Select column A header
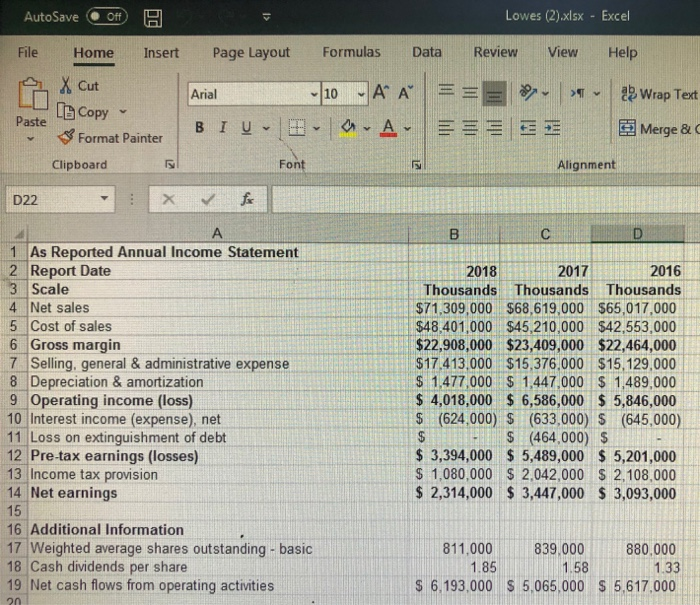This screenshot has height=605, width=700. pyautogui.click(x=218, y=233)
